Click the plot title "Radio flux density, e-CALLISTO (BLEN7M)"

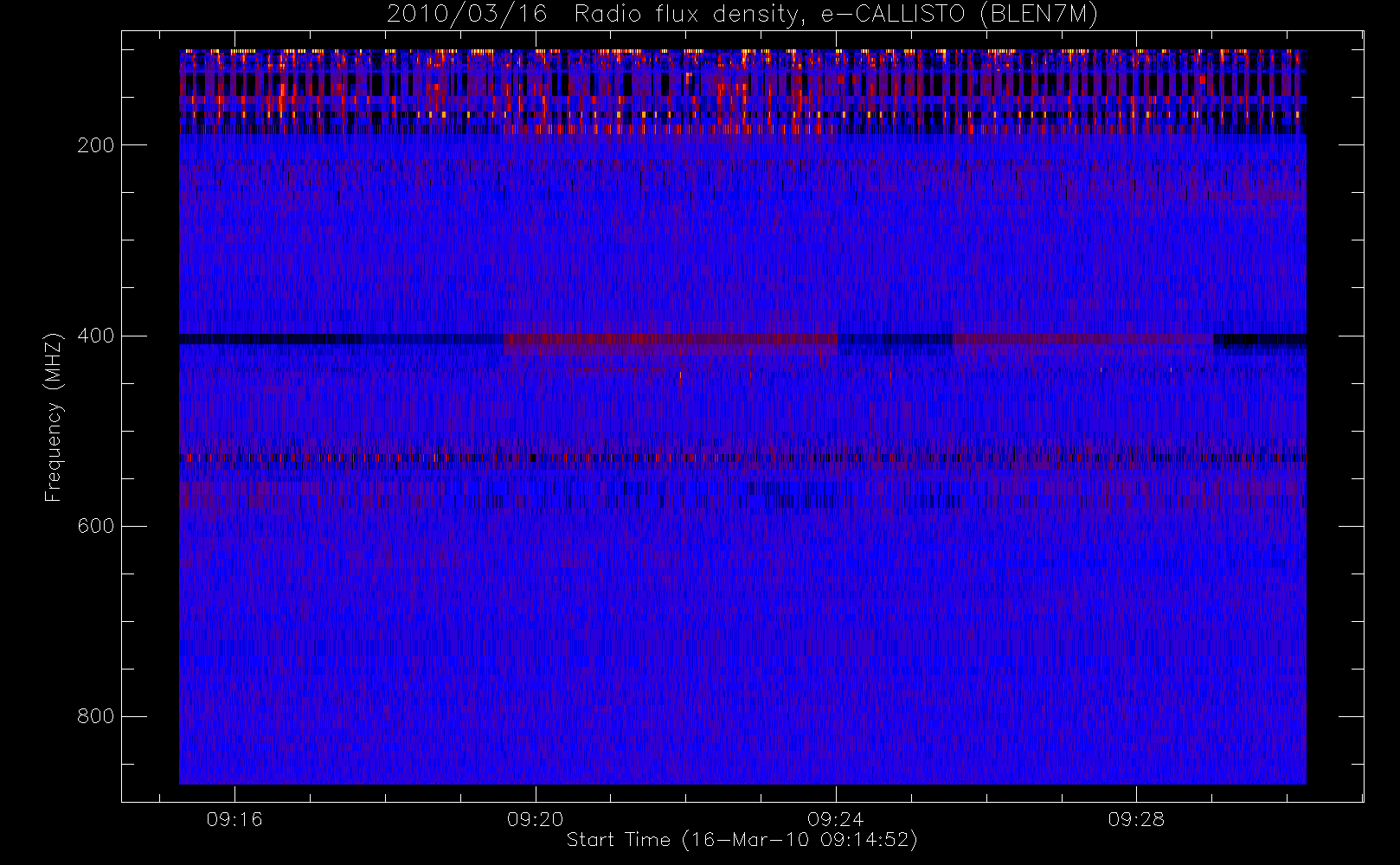[x=836, y=15]
